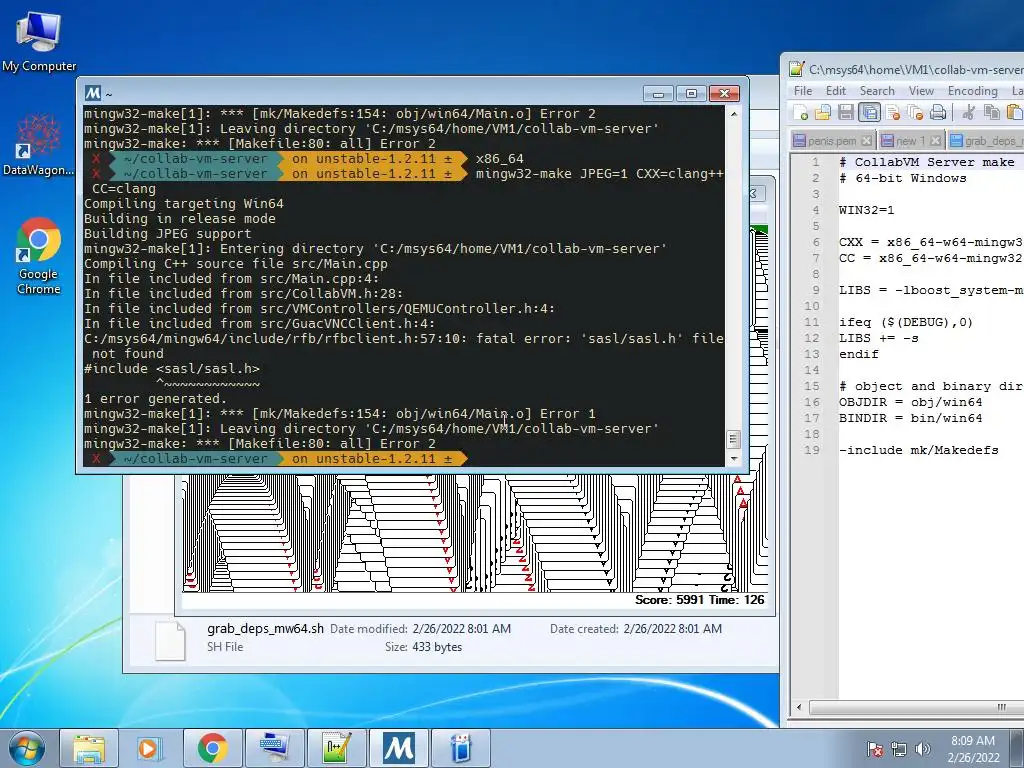Click 'BINDIR = bin/win64' line in editor

pos(910,418)
